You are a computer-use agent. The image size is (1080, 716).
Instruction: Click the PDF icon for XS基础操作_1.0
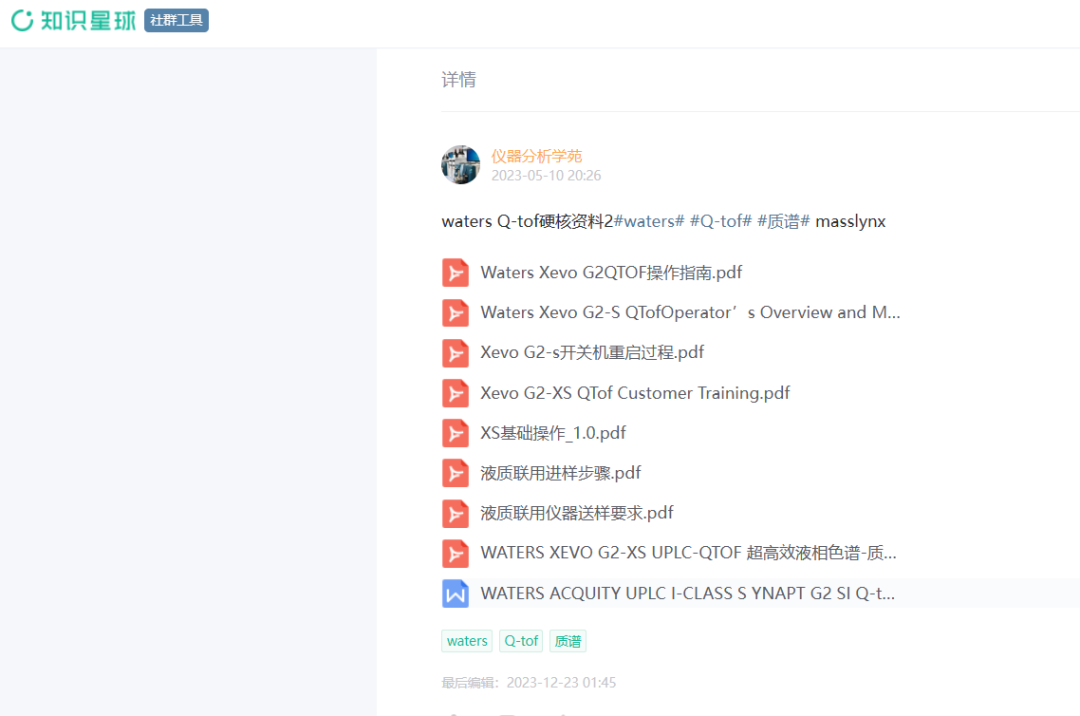455,433
